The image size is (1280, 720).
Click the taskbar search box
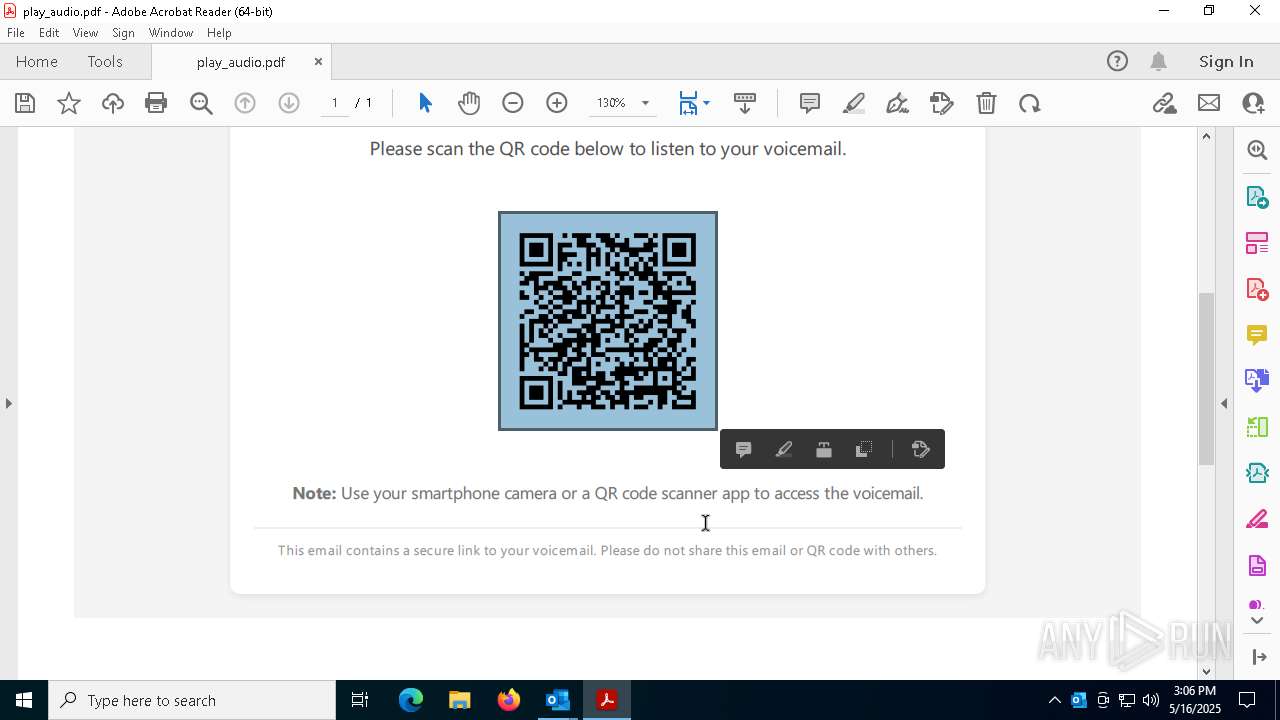click(192, 700)
